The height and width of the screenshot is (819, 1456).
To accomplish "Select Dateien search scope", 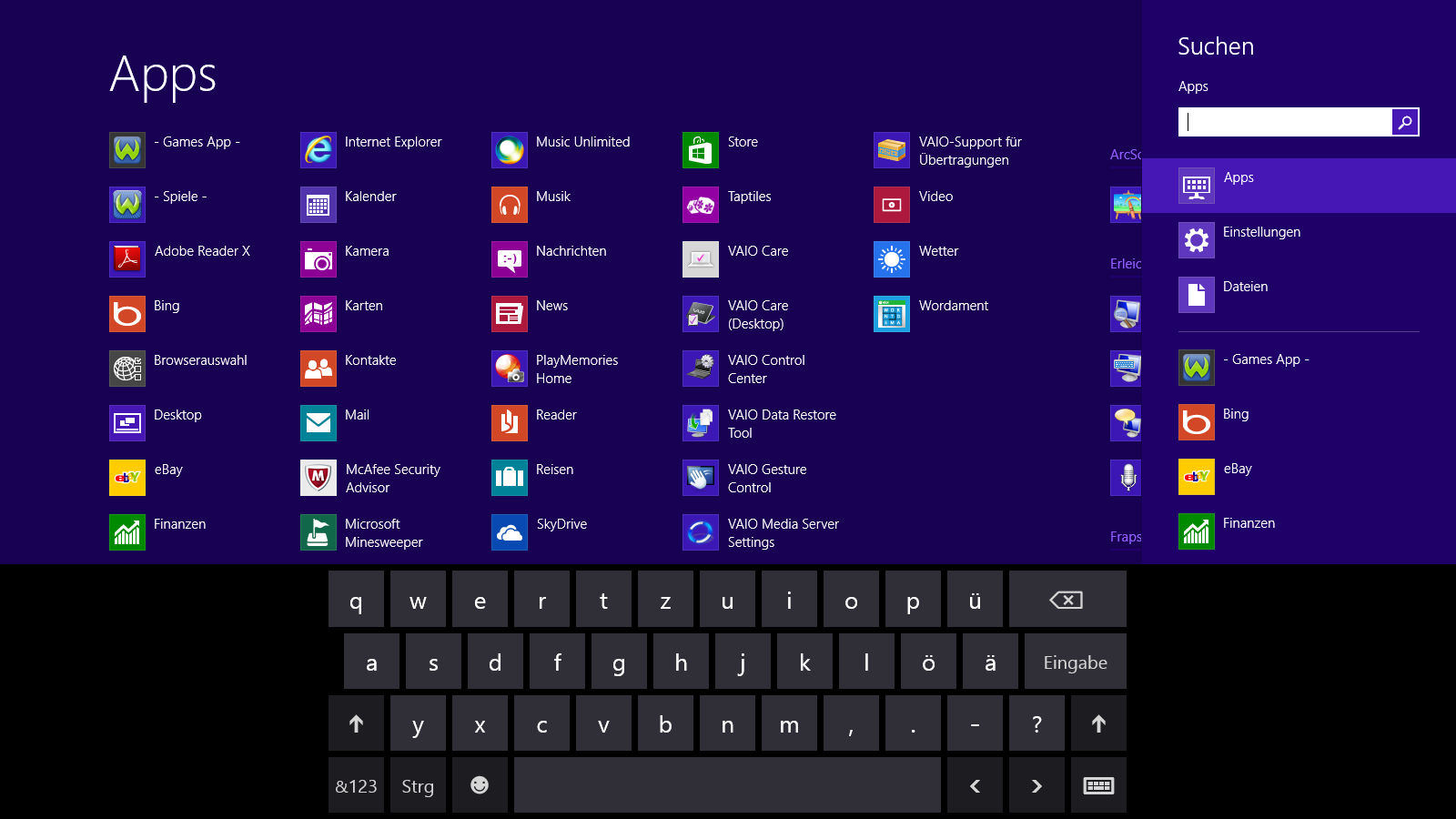I will click(x=1299, y=295).
